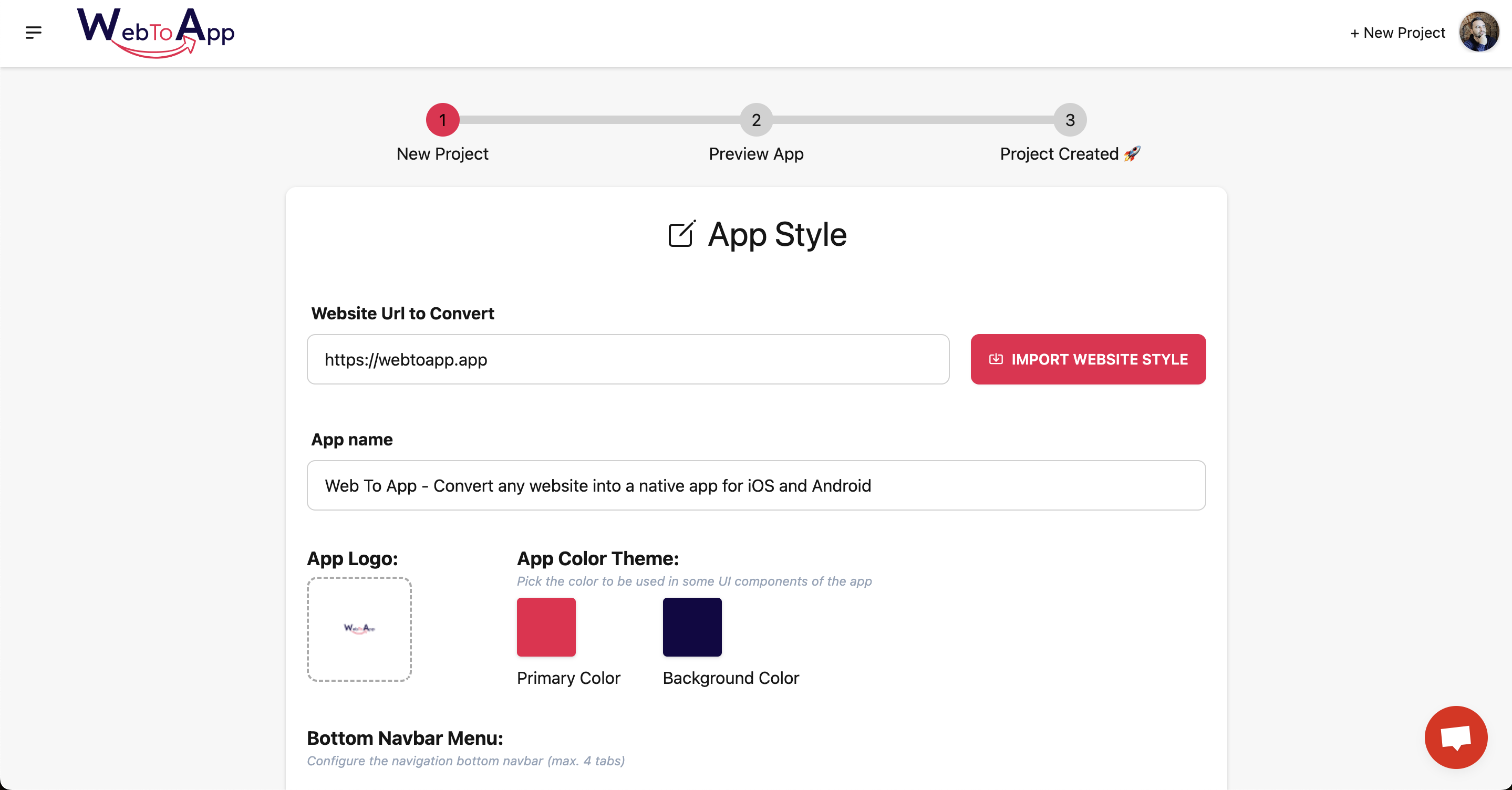Click the 'App Color Theme:' heading

597,558
